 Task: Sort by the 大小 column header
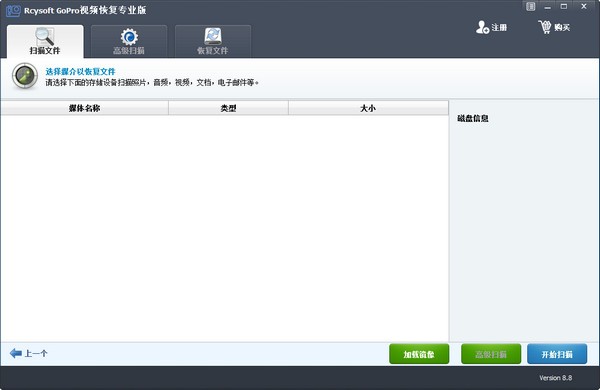coord(368,108)
